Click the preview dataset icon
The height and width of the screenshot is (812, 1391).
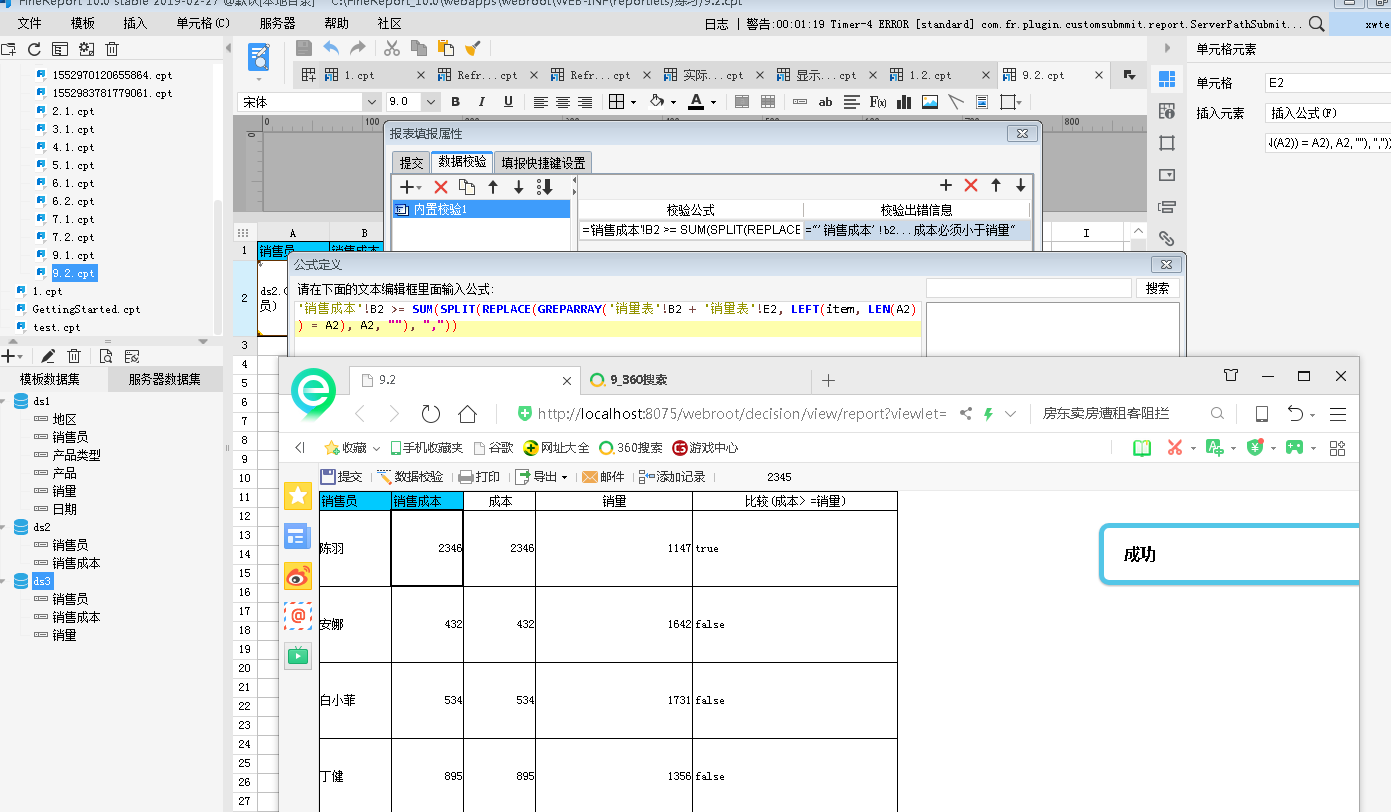105,356
